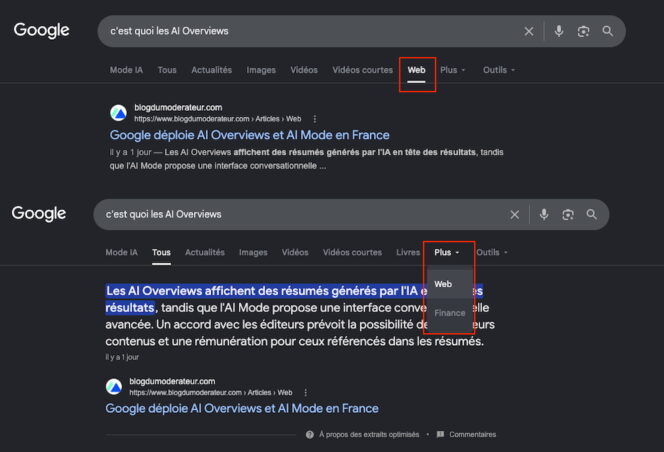
Task: Switch to Mode IA tab in the top bar
Action: click(126, 70)
